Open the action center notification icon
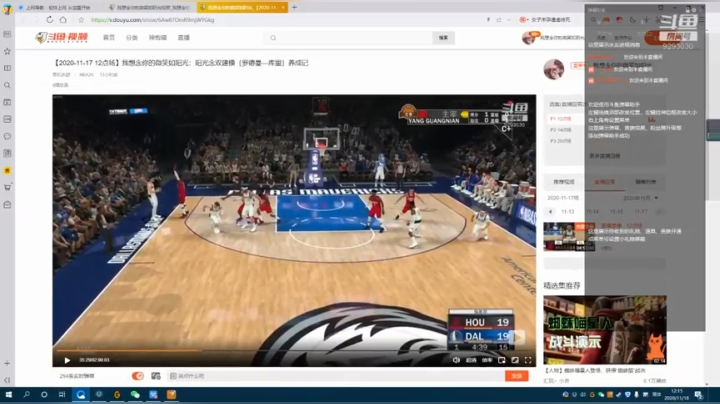Screen dimensions: 720x404 coord(699,395)
